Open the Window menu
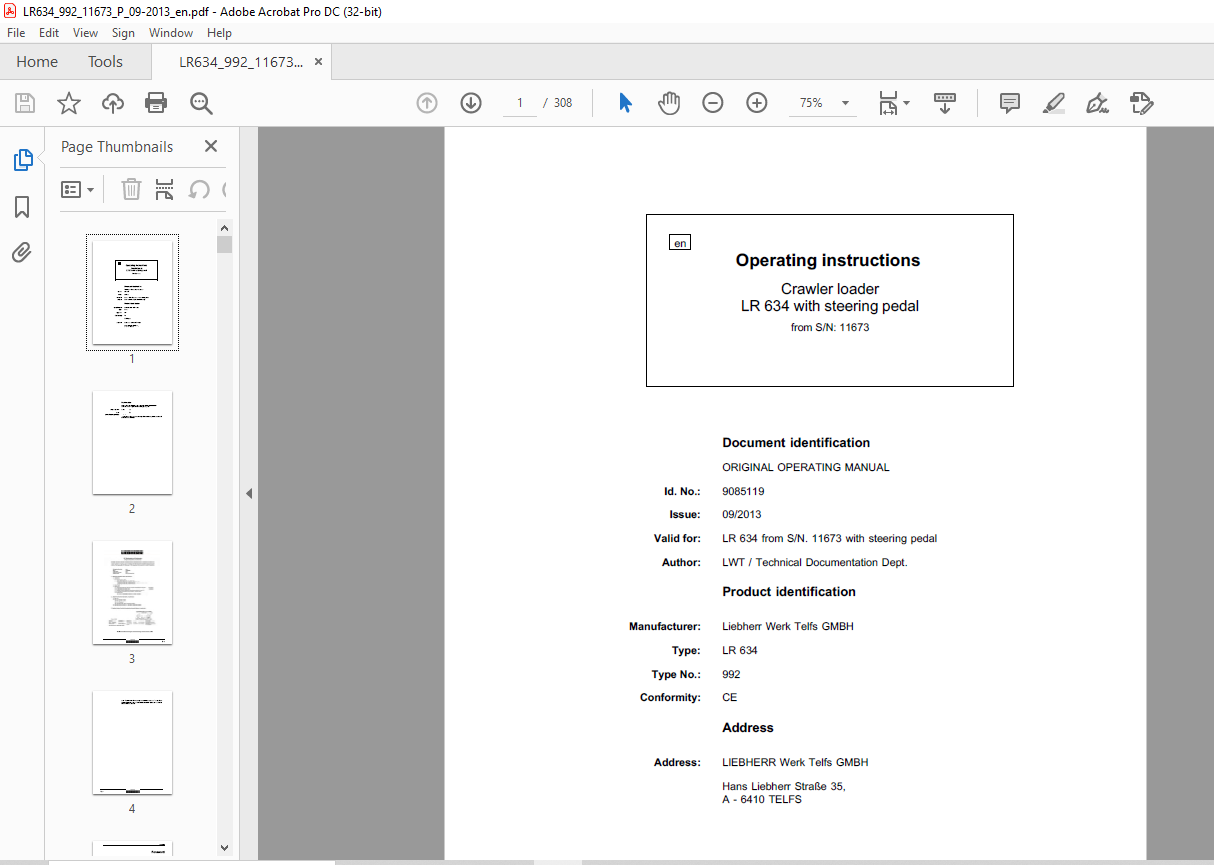The width and height of the screenshot is (1214, 865). tap(171, 33)
